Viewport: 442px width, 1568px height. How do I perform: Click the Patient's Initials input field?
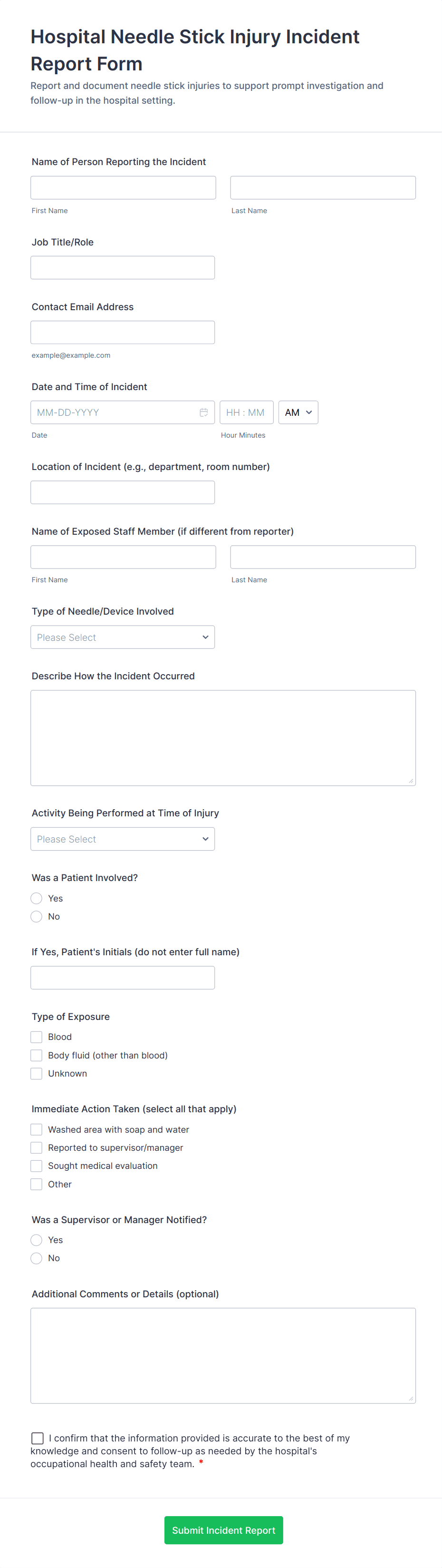122,977
